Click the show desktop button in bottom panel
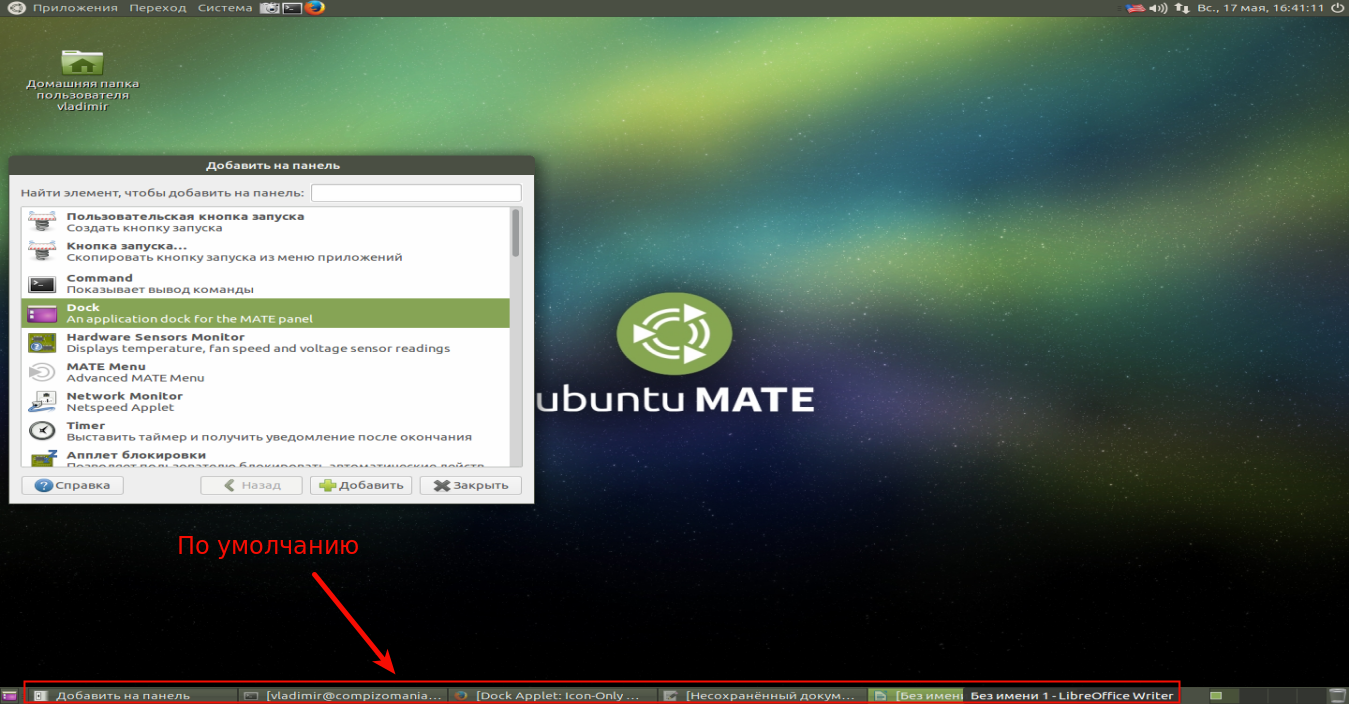The image size is (1349, 704). [x=9, y=695]
